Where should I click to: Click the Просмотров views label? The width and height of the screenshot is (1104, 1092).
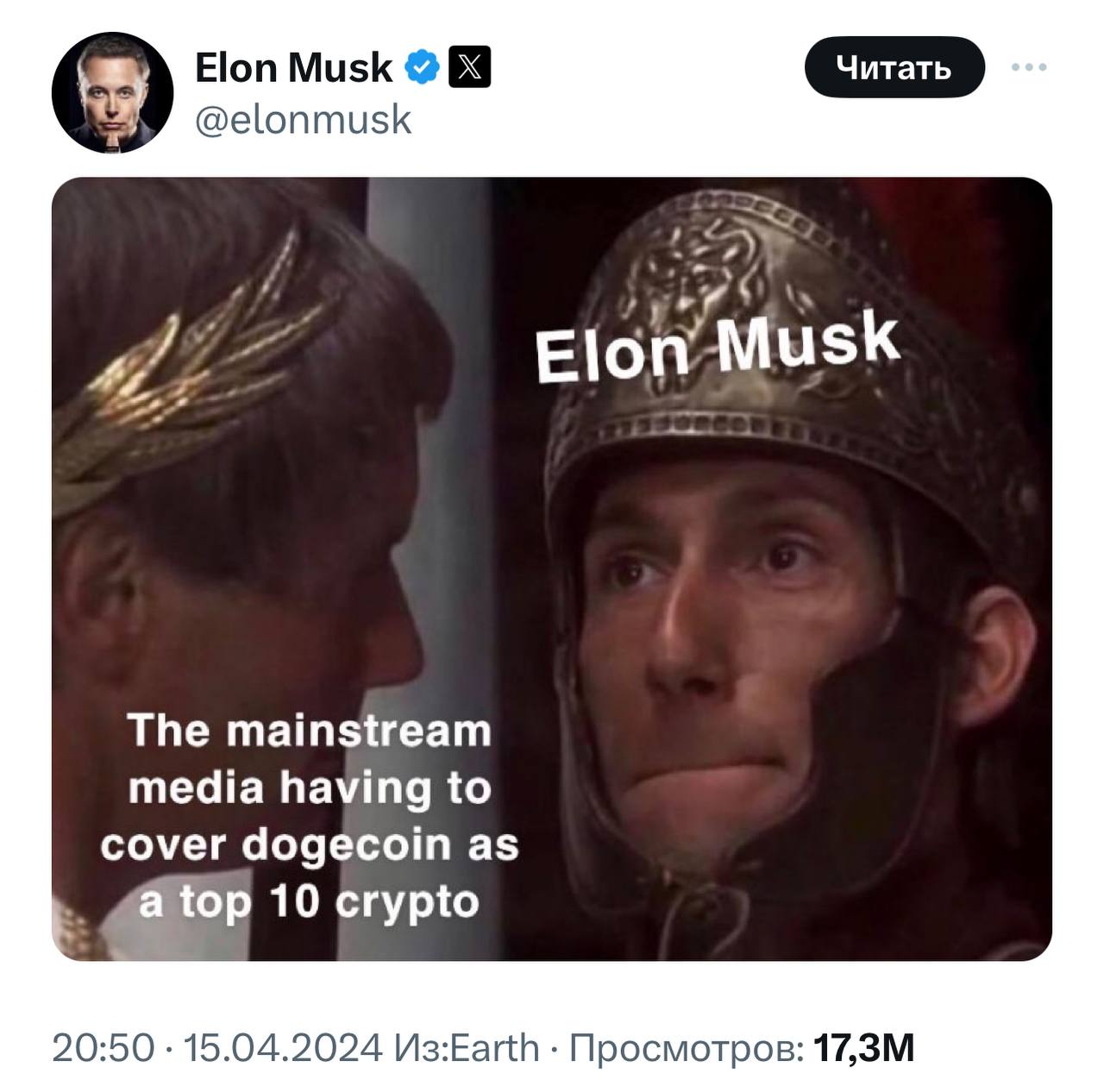coord(687,1048)
